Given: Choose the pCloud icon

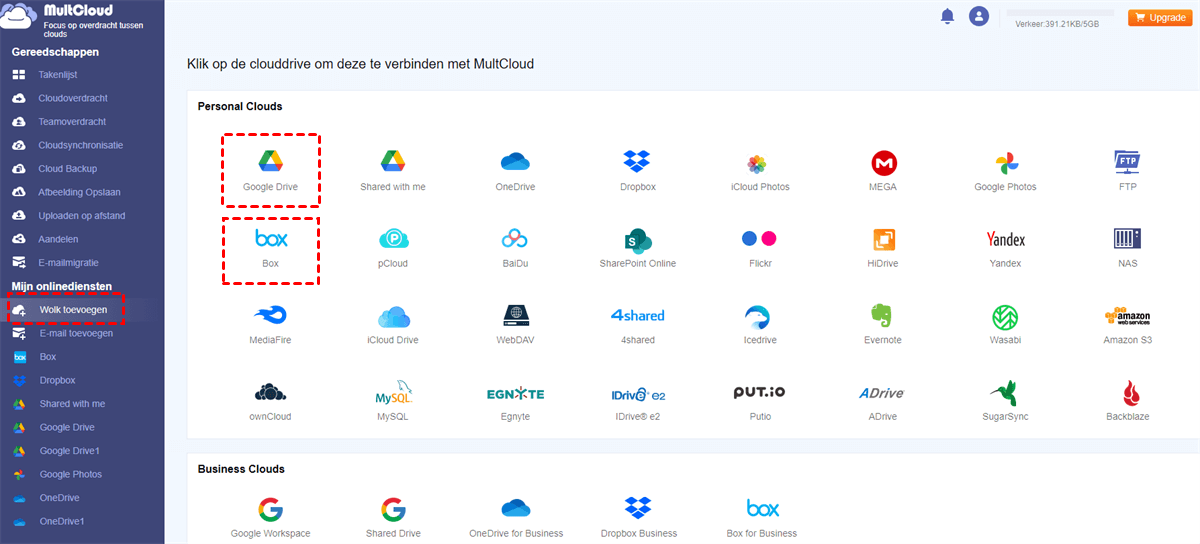Looking at the screenshot, I should [393, 247].
